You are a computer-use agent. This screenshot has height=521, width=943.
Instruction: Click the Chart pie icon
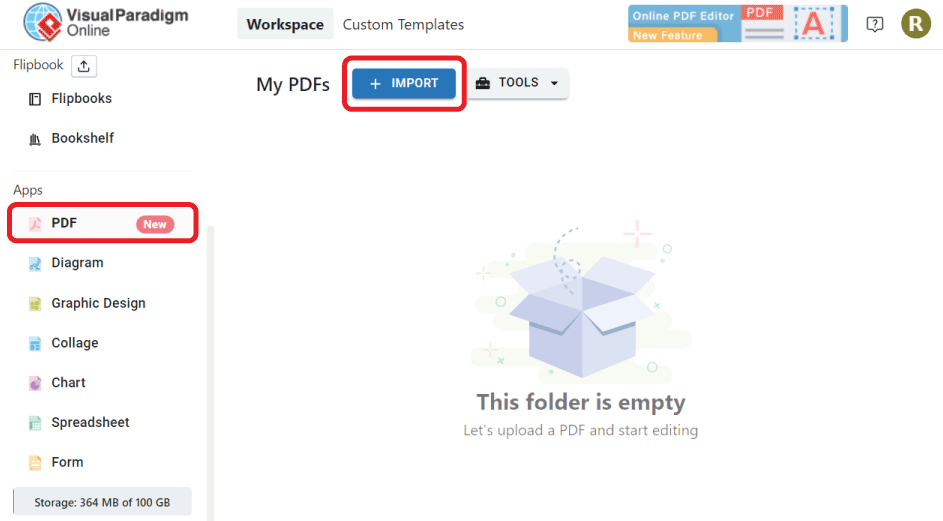(35, 383)
